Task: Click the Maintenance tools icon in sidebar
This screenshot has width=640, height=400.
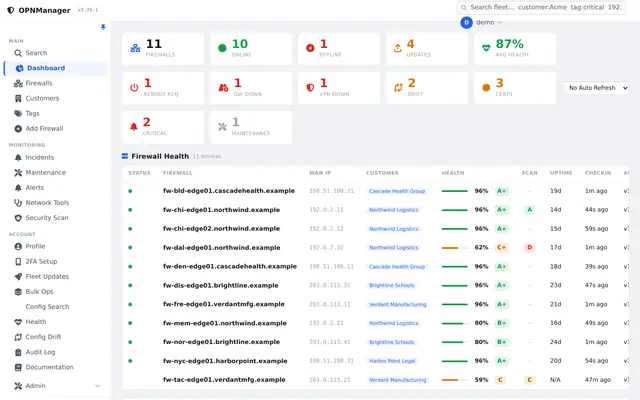Action: click(18, 173)
